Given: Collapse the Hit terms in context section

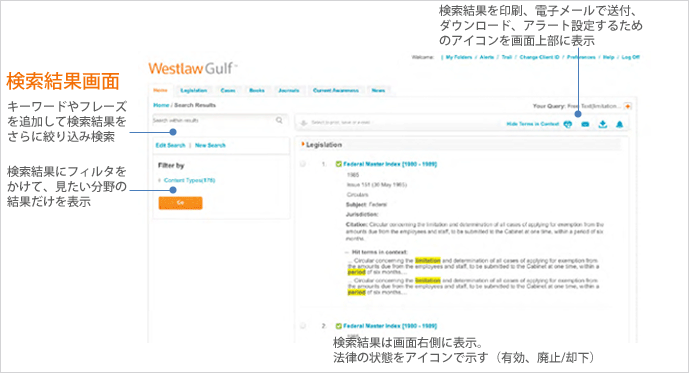Looking at the screenshot, I should [x=347, y=252].
